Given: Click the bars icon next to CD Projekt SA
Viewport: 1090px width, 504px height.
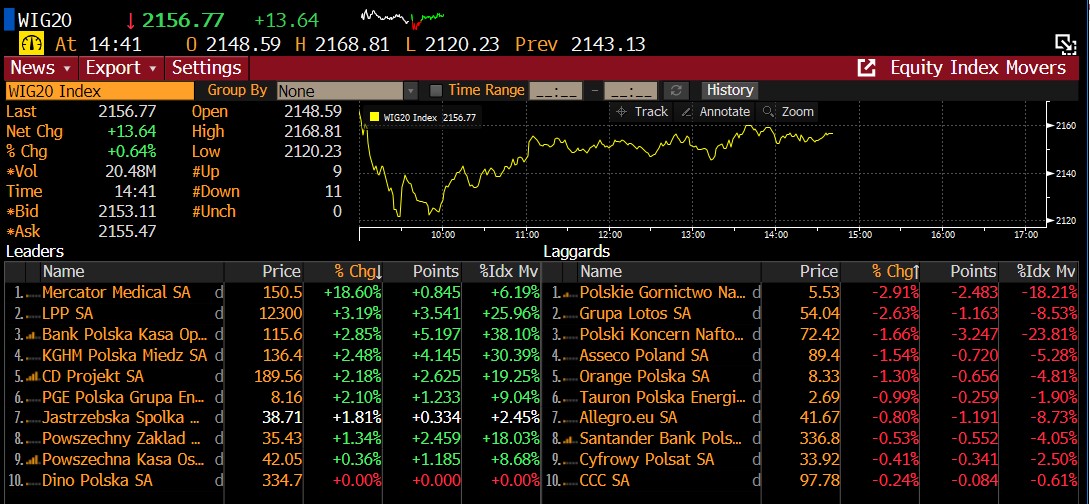Looking at the screenshot, I should (33, 377).
